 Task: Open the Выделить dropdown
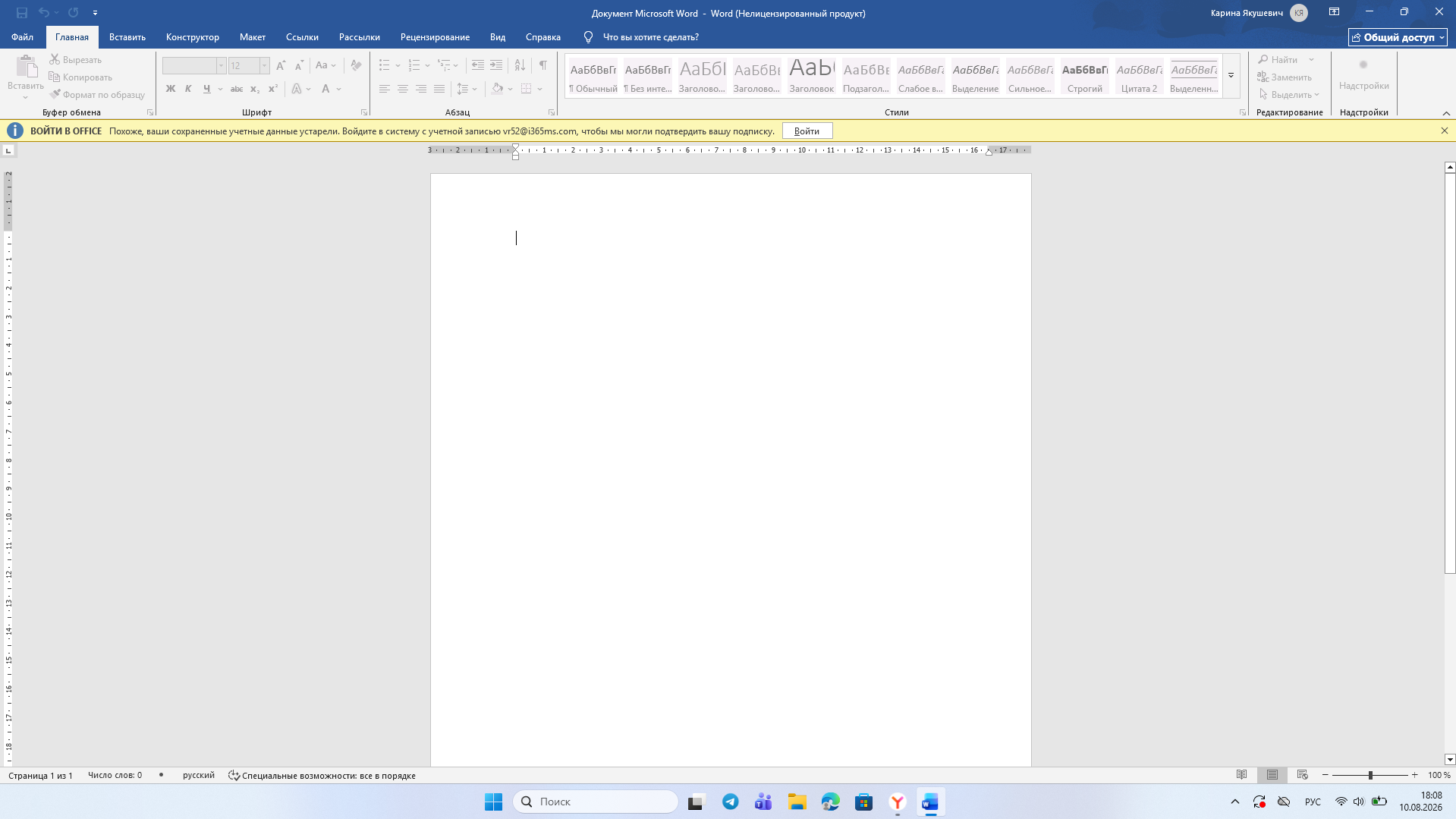point(1290,95)
